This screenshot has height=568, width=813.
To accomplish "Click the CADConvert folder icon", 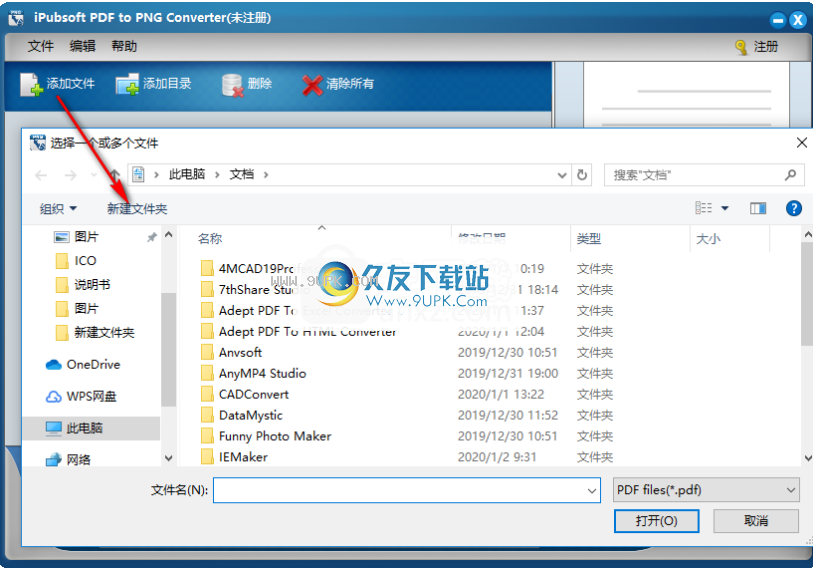I will pyautogui.click(x=207, y=394).
